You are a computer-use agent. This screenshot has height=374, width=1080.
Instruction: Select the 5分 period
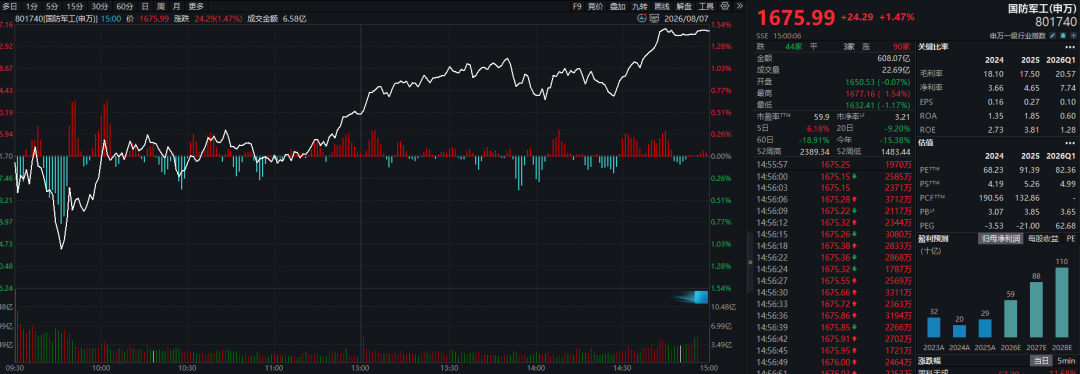pos(52,6)
